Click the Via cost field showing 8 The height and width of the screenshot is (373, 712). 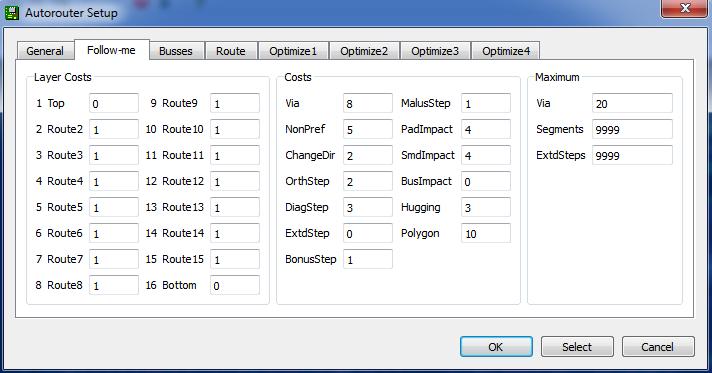368,103
